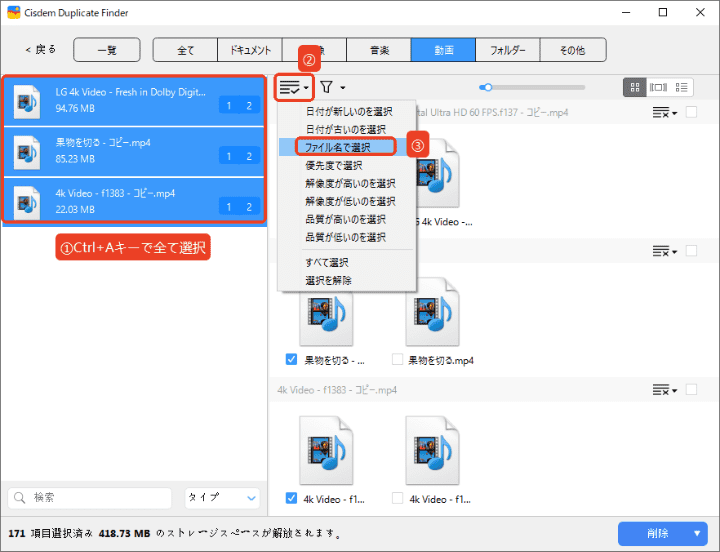The image size is (720, 552).
Task: Choose ファイル名で選択 from the menu
Action: pos(336,146)
